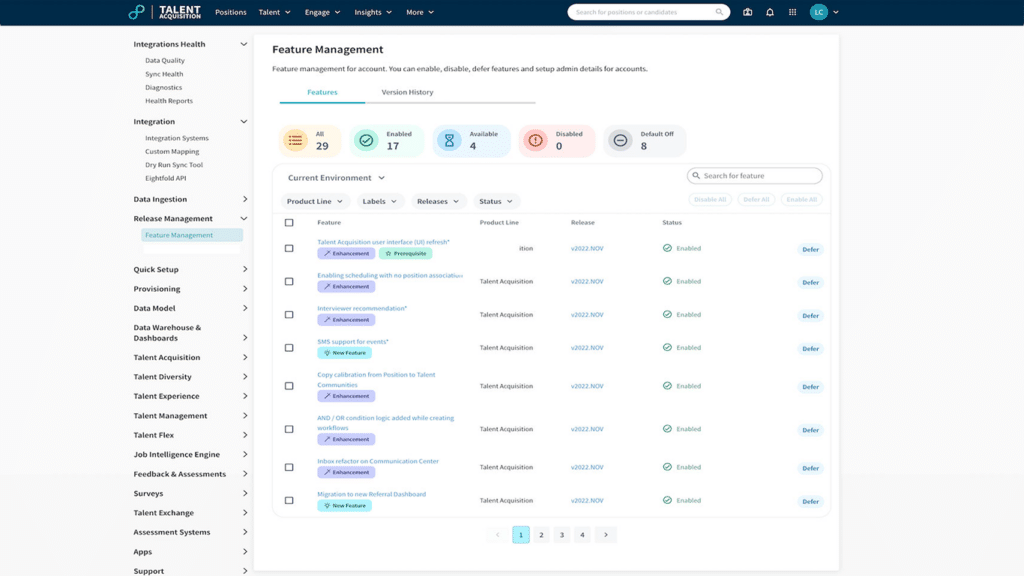Image resolution: width=1024 pixels, height=576 pixels.
Task: Check the Interviewer recommendation row checkbox
Action: click(x=289, y=315)
